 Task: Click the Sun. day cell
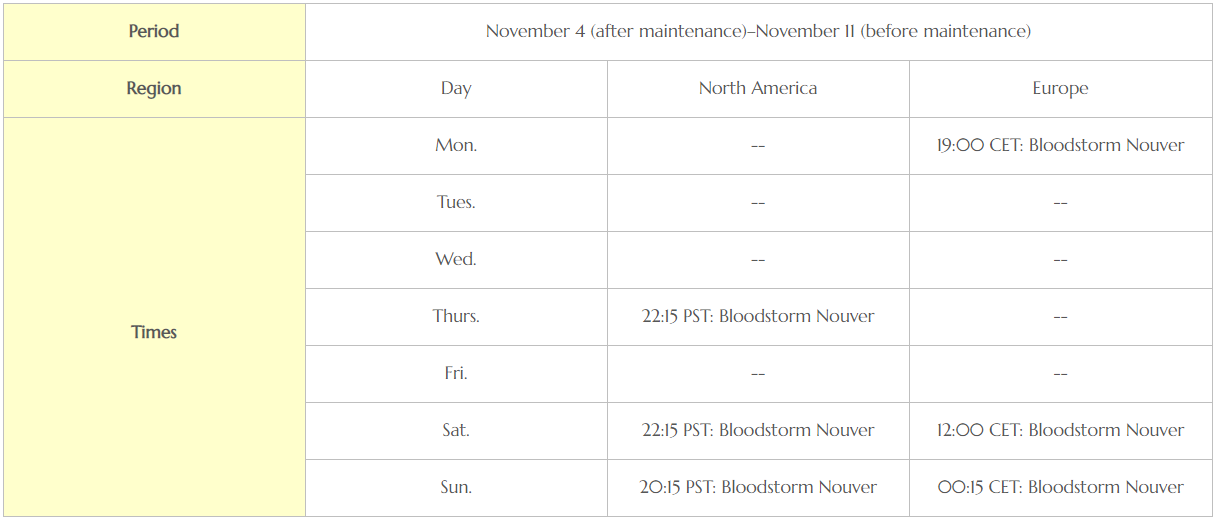[x=456, y=488]
